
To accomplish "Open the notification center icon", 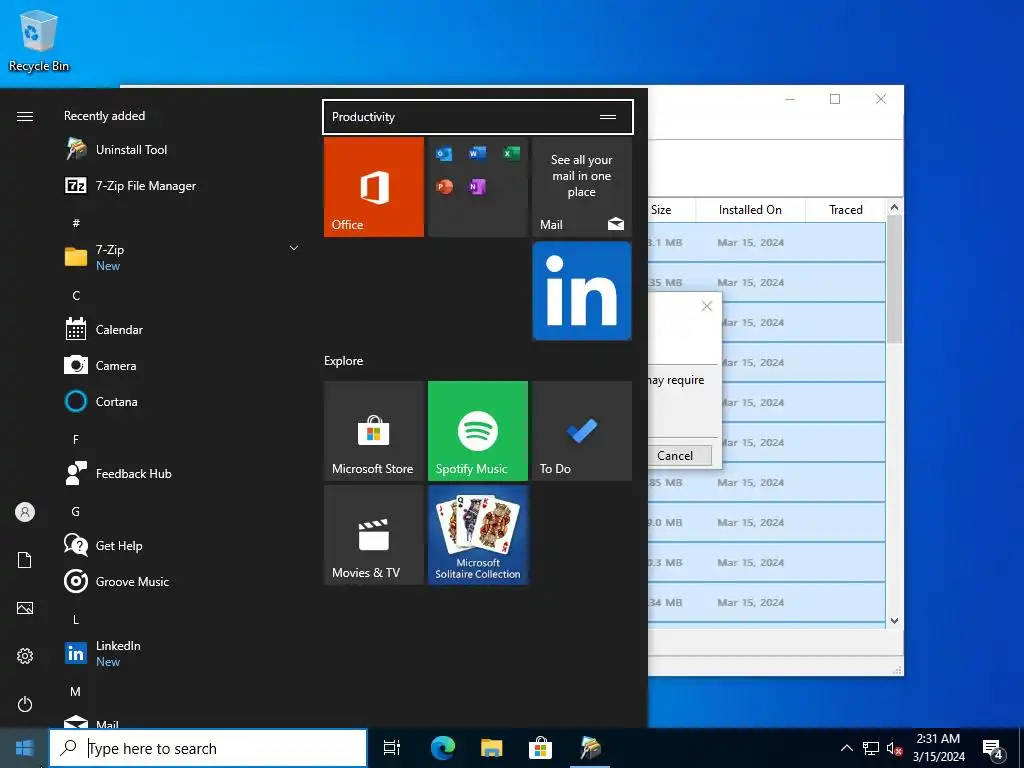I will pyautogui.click(x=992, y=749).
